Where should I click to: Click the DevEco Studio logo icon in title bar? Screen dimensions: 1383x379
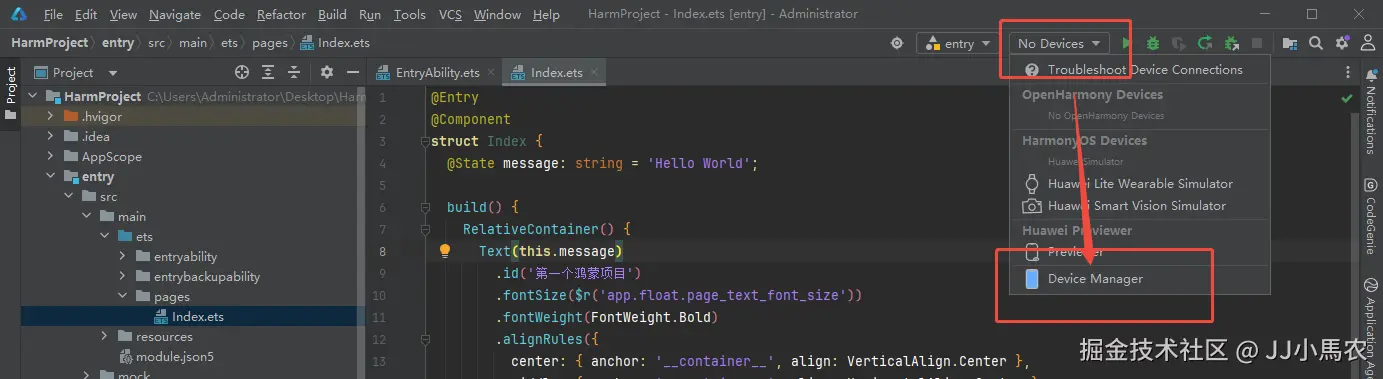19,14
